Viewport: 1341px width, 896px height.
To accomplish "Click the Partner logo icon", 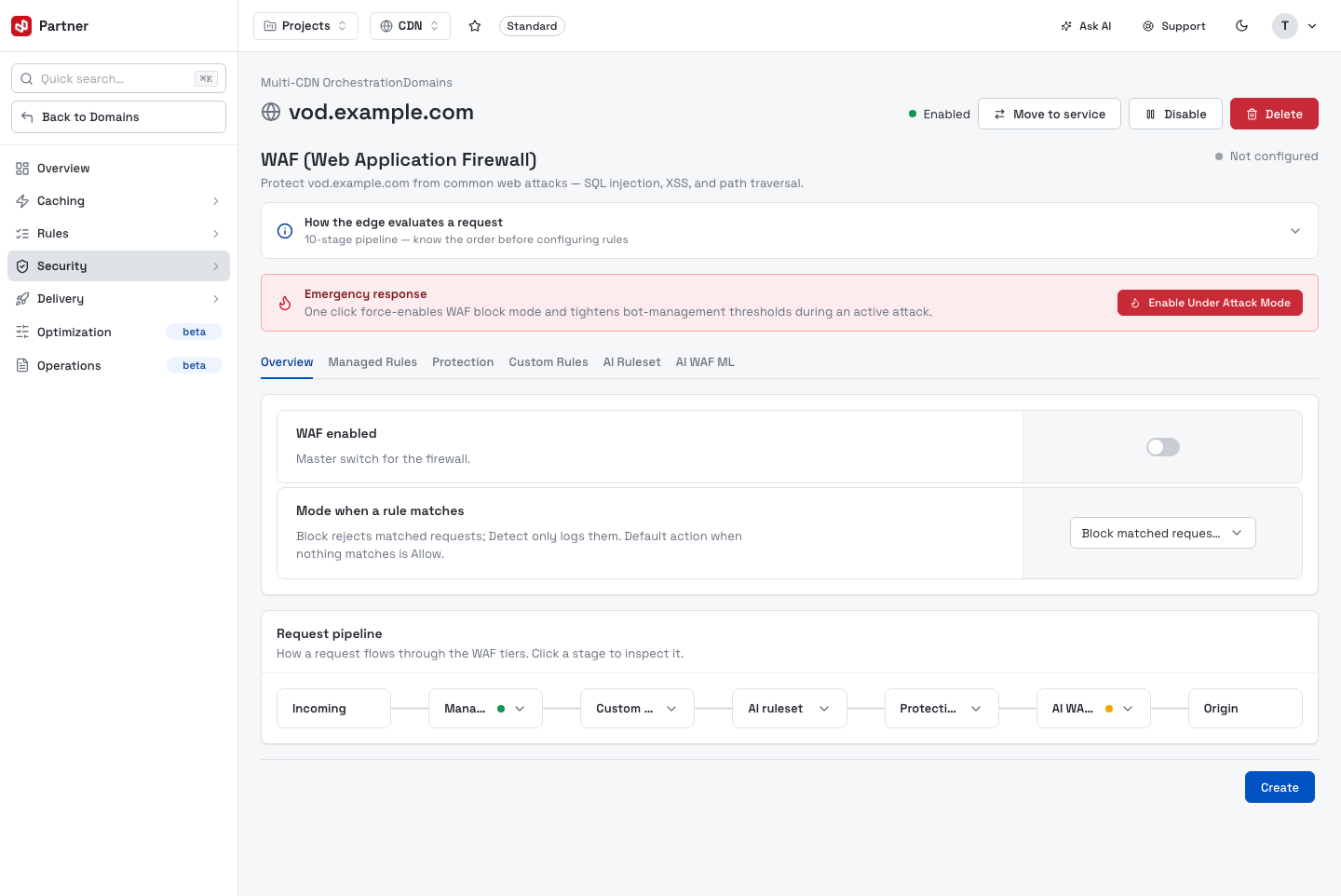I will [21, 26].
